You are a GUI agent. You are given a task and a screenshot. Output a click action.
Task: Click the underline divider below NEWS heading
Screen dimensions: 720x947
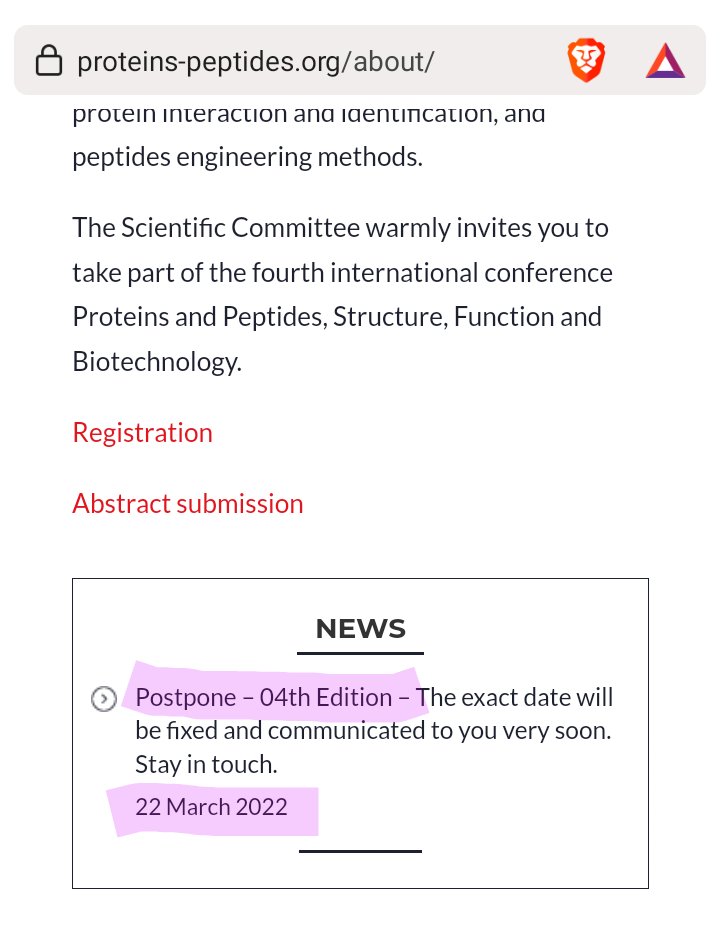point(360,653)
